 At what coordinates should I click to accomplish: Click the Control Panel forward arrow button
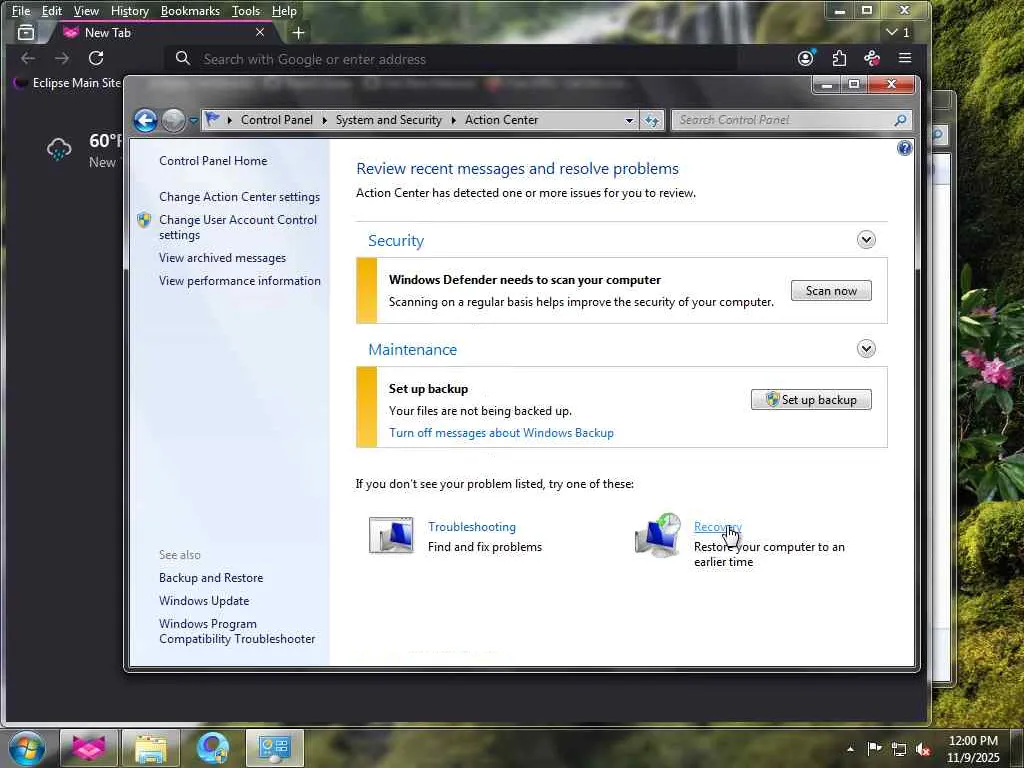coord(173,120)
